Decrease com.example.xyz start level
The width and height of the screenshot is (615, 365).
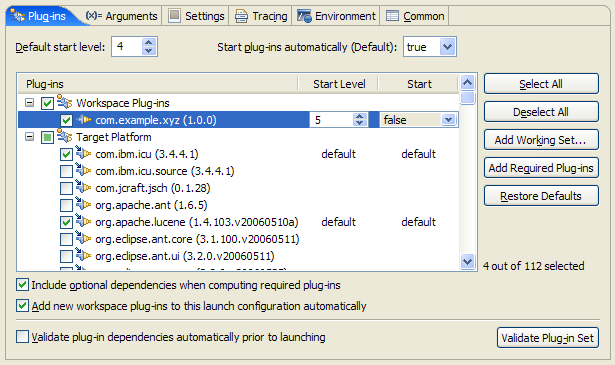pos(360,123)
